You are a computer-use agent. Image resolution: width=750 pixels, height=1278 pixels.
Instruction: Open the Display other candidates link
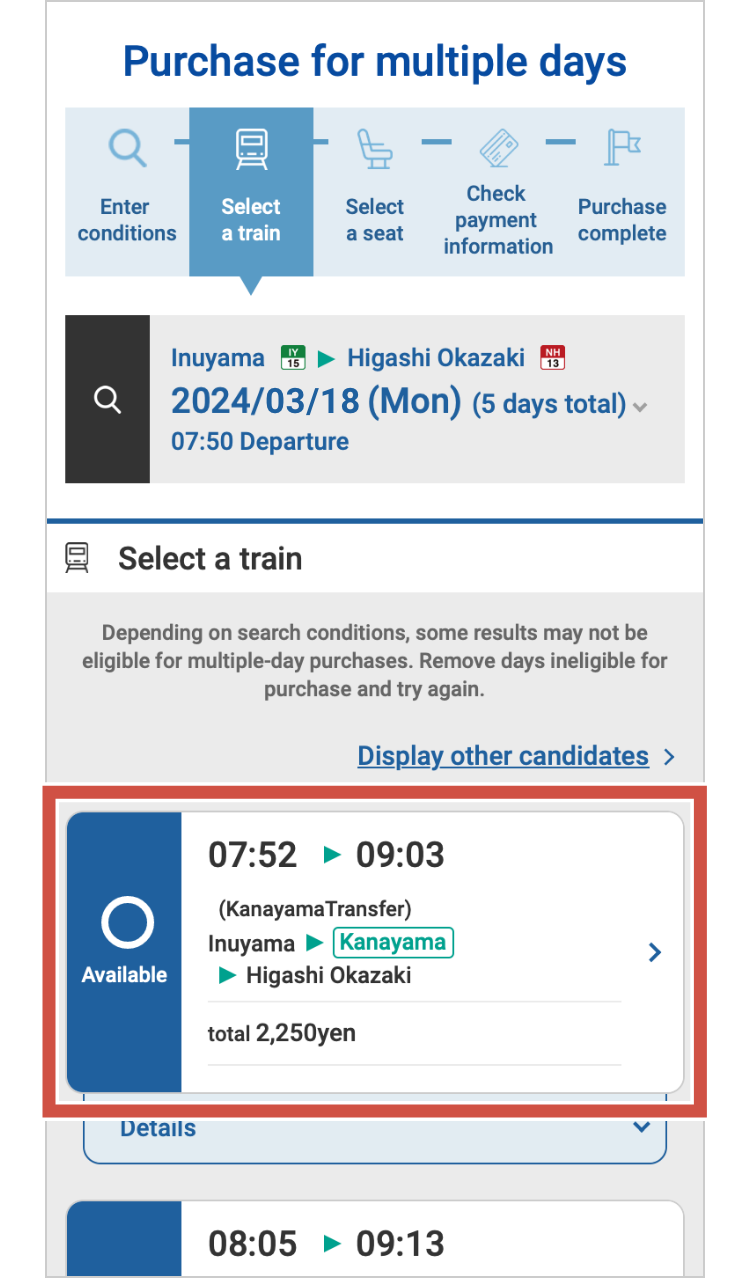click(x=503, y=756)
